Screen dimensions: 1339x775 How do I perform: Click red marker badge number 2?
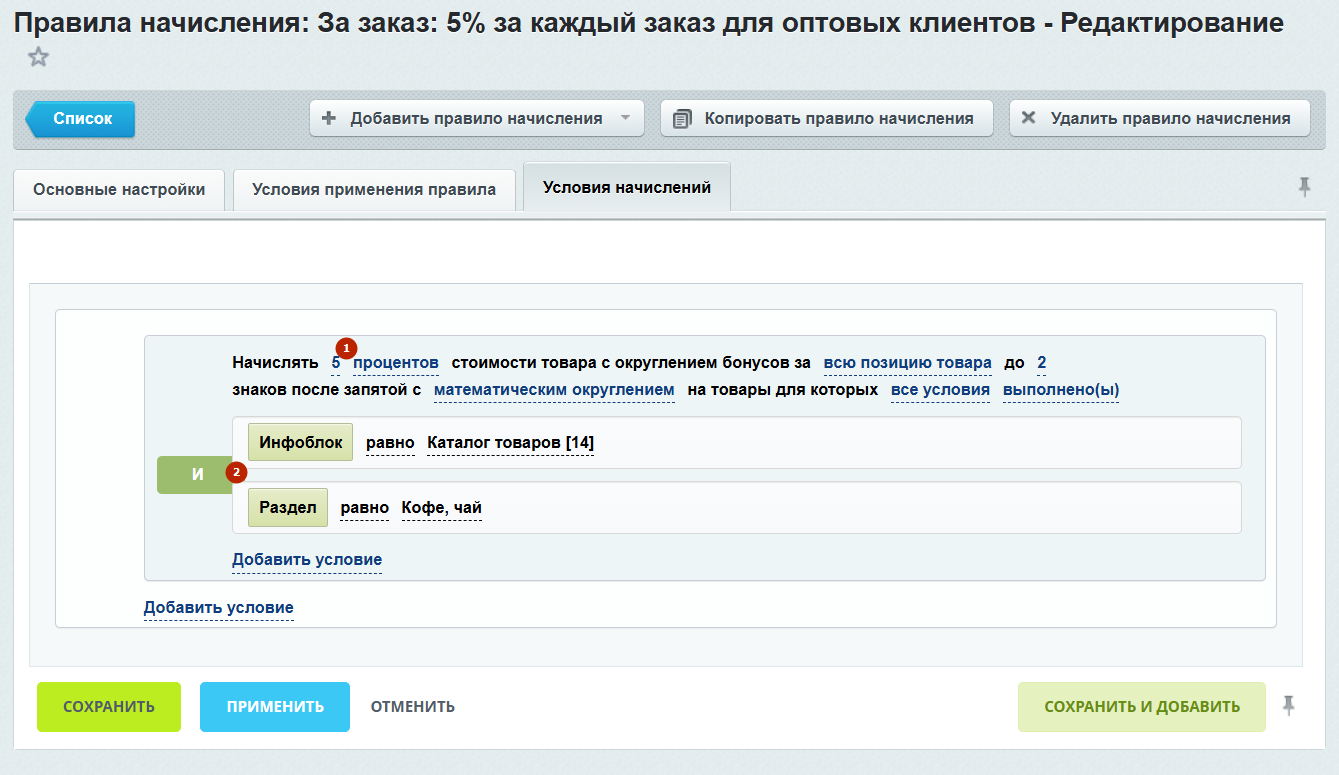[236, 472]
